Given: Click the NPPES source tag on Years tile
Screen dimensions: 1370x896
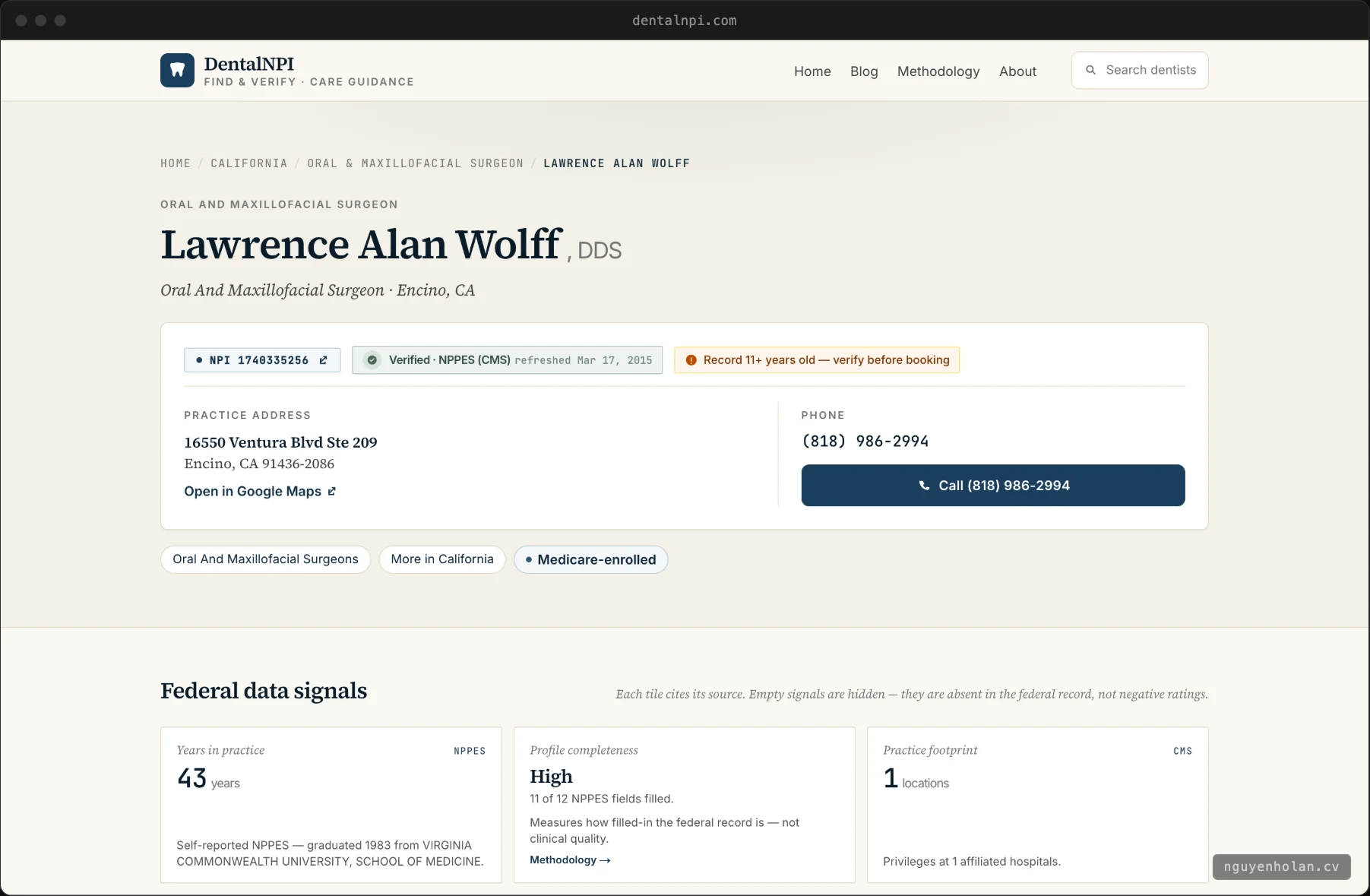Looking at the screenshot, I should pos(470,751).
